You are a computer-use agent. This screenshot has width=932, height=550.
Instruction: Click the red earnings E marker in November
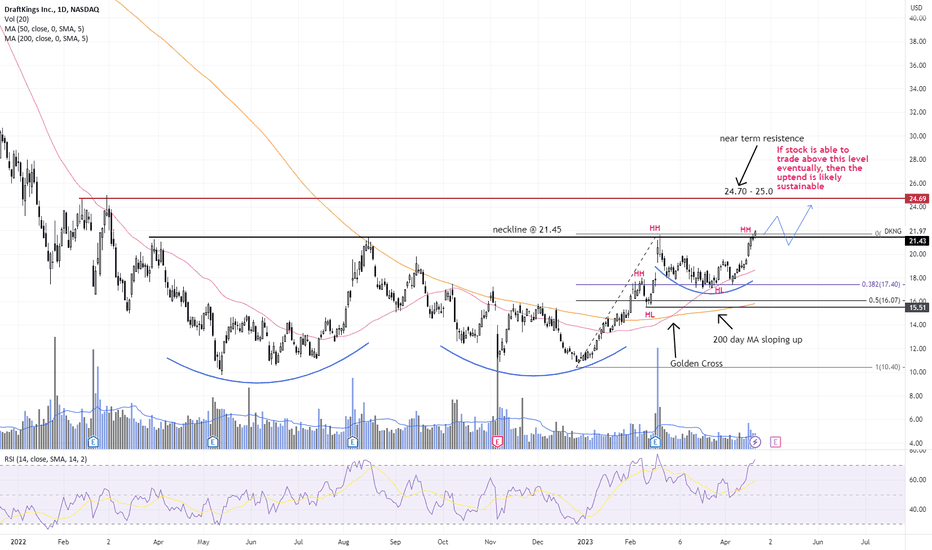498,442
